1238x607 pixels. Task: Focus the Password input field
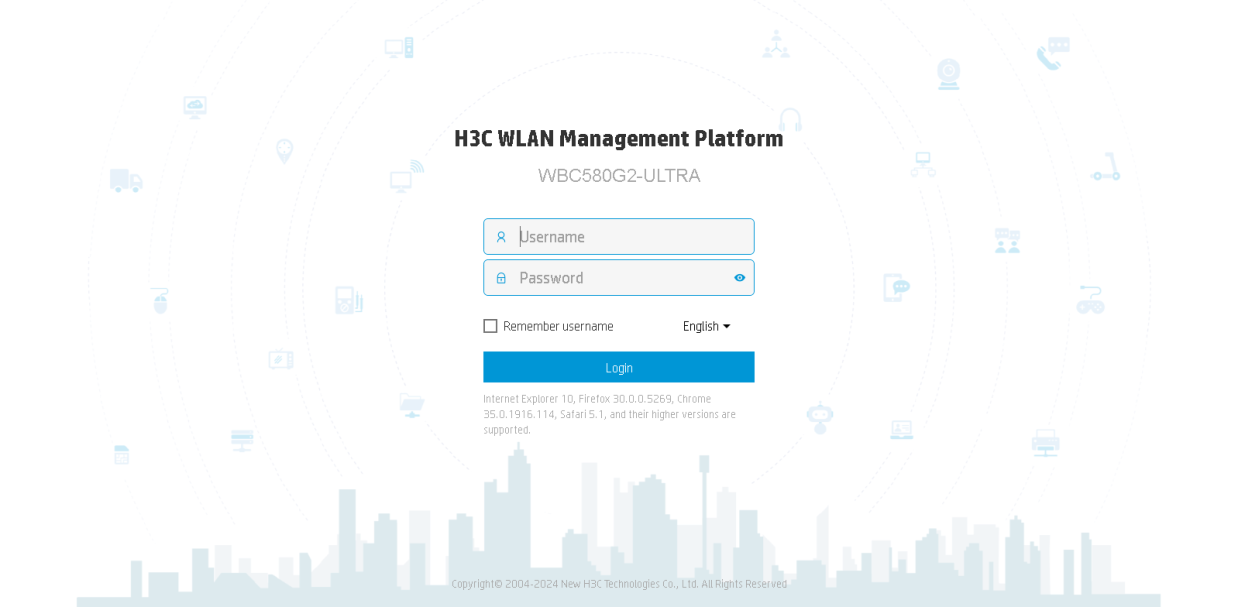pos(619,278)
